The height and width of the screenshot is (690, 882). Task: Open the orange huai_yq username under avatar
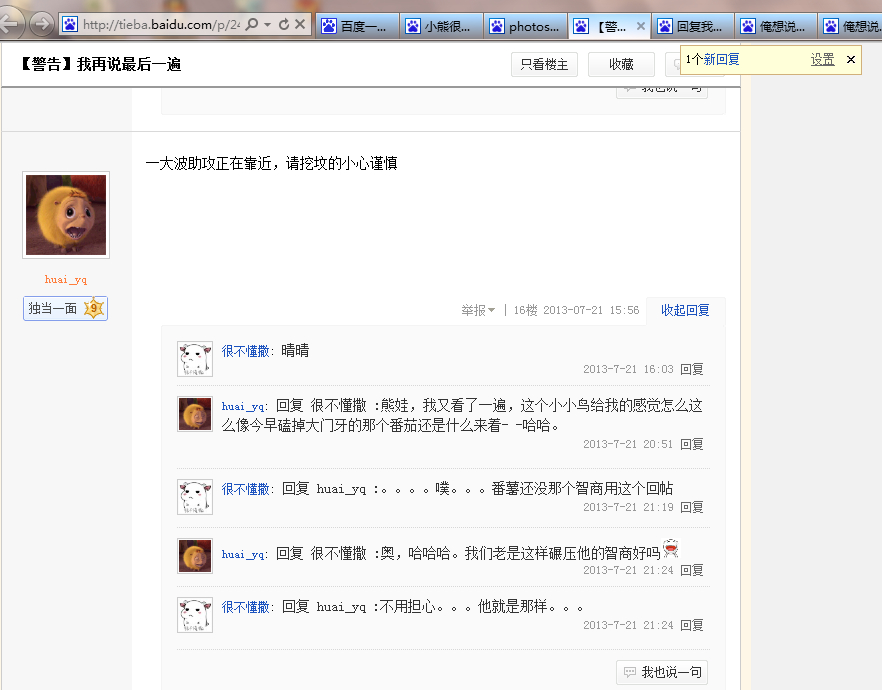click(x=66, y=279)
